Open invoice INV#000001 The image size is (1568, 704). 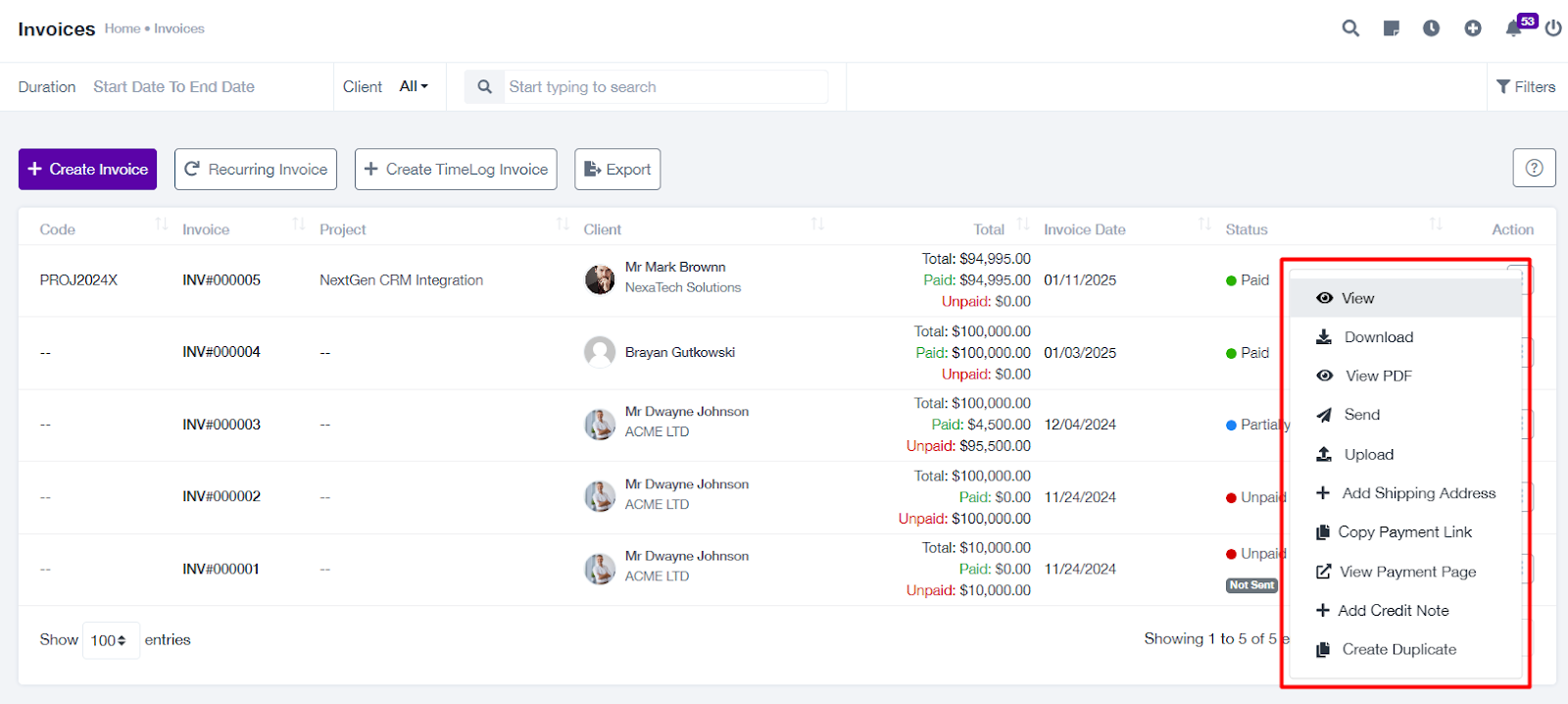(221, 569)
